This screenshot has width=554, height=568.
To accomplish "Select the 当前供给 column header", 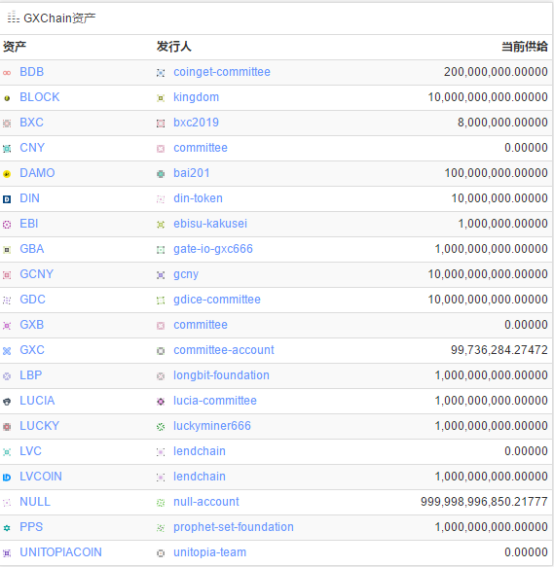I will (x=524, y=47).
